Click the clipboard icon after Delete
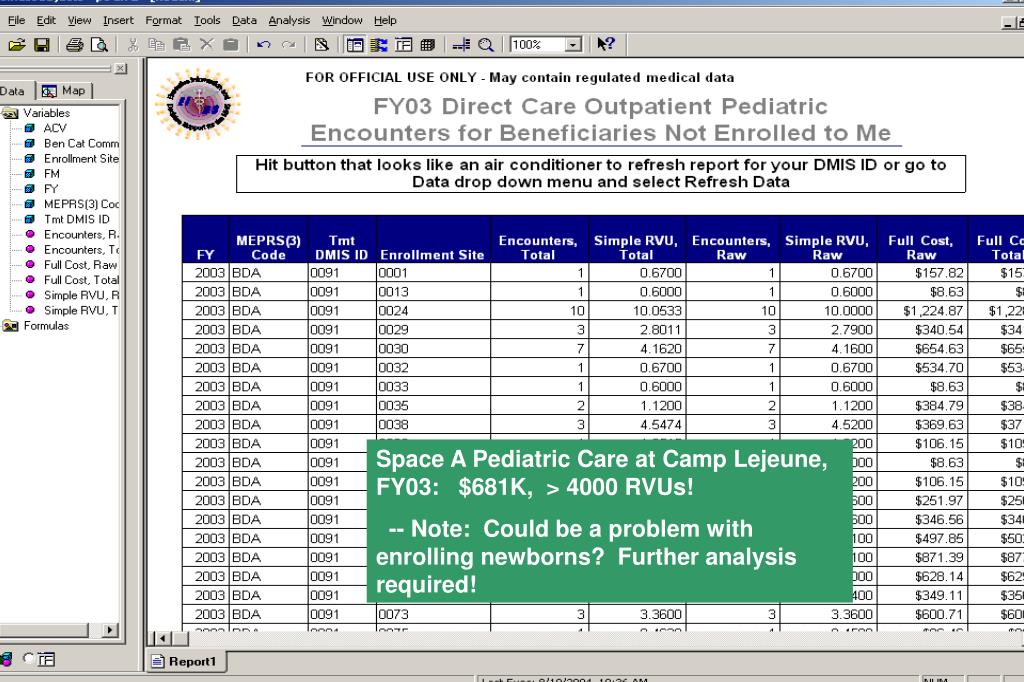Screen dimensions: 1024x682 [x=231, y=44]
